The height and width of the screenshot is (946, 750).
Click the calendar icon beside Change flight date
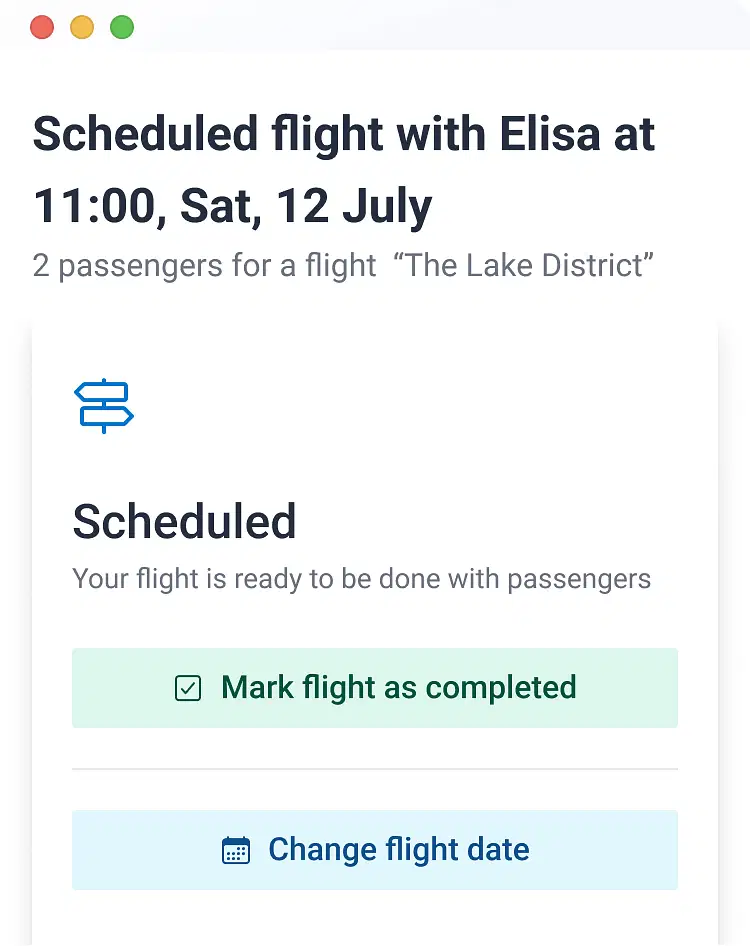pos(236,850)
